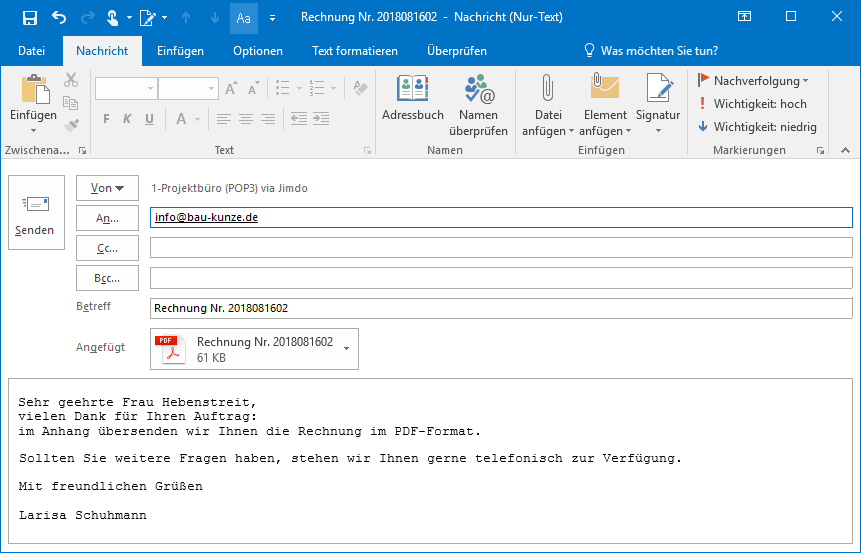Cut selection with scissors icon
Viewport: 861px width, 553px height.
[x=71, y=80]
